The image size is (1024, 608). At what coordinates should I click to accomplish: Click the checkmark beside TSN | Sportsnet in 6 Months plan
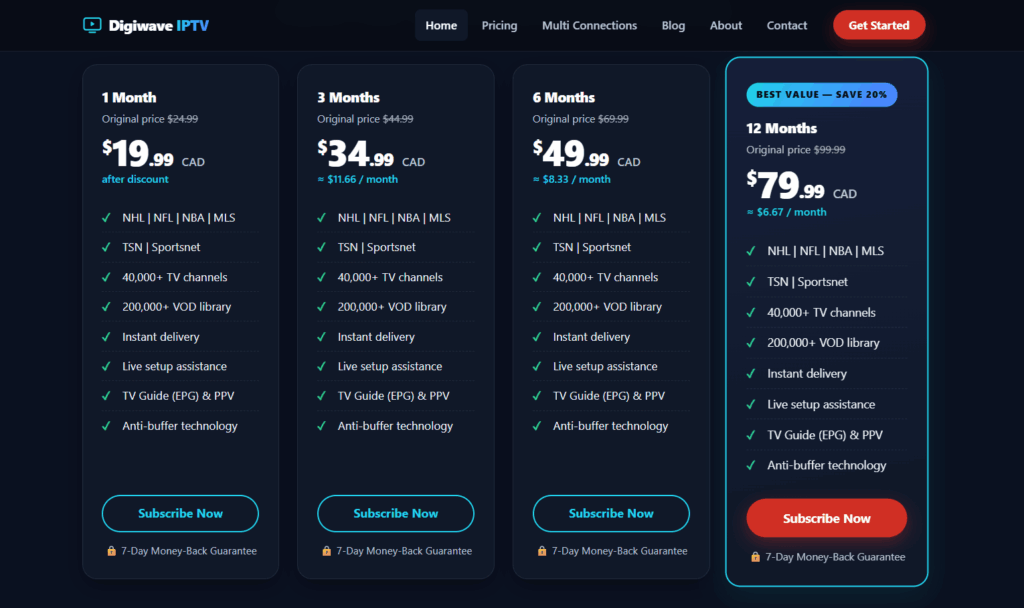coord(537,248)
